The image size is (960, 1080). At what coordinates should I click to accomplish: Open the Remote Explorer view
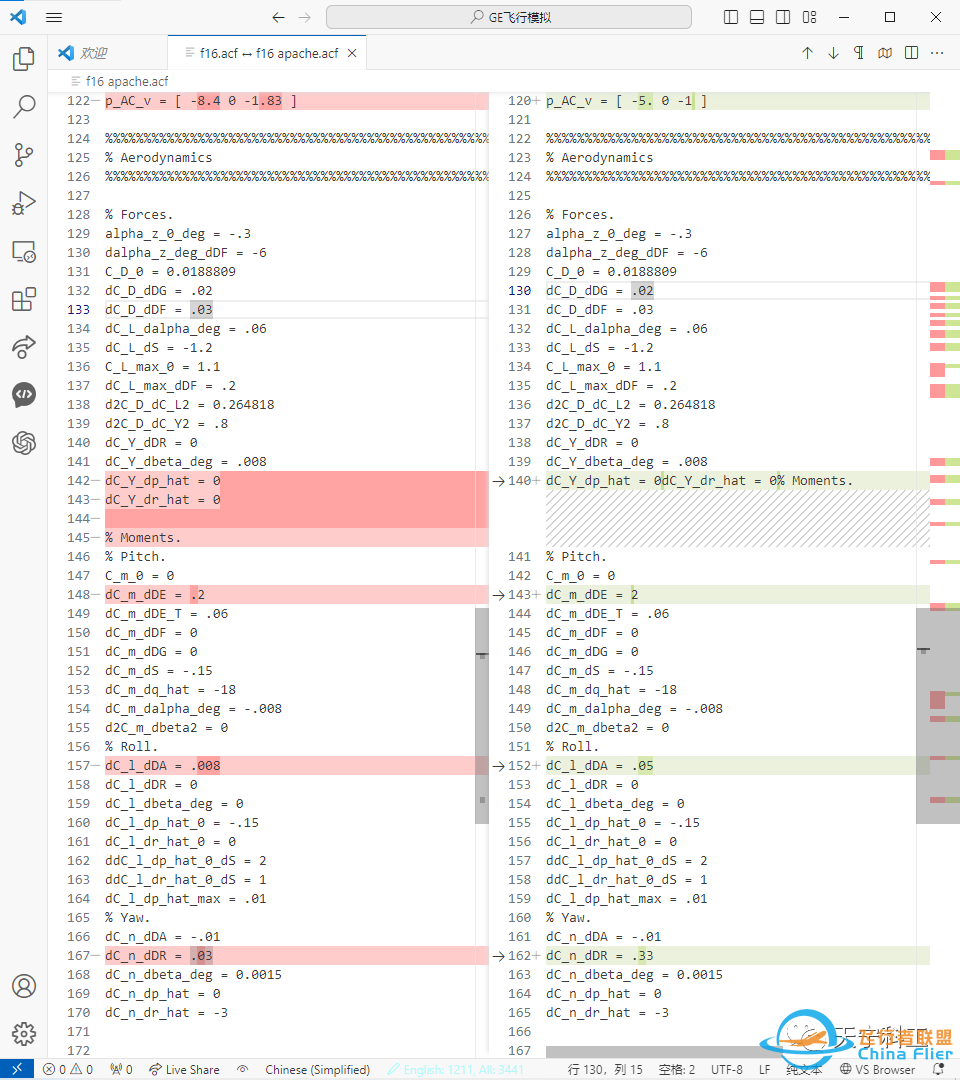pos(24,251)
